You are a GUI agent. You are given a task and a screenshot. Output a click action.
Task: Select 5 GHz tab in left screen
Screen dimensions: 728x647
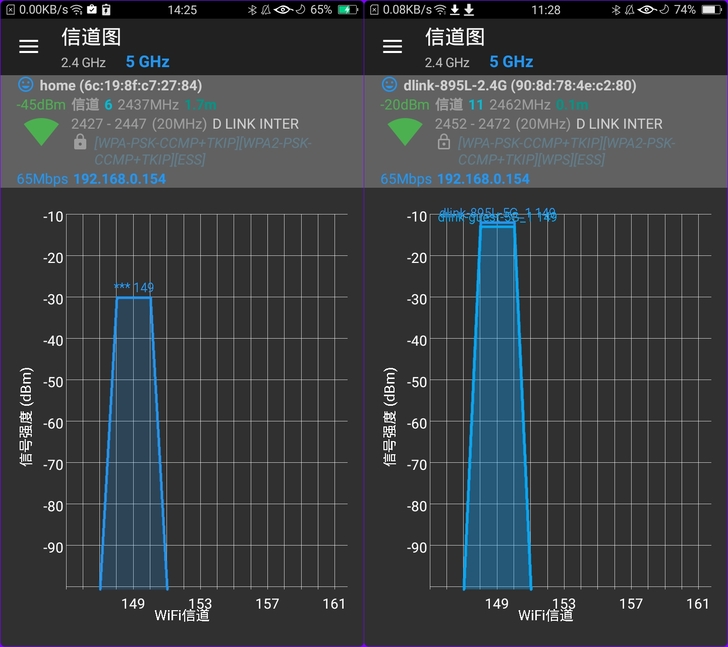148,62
